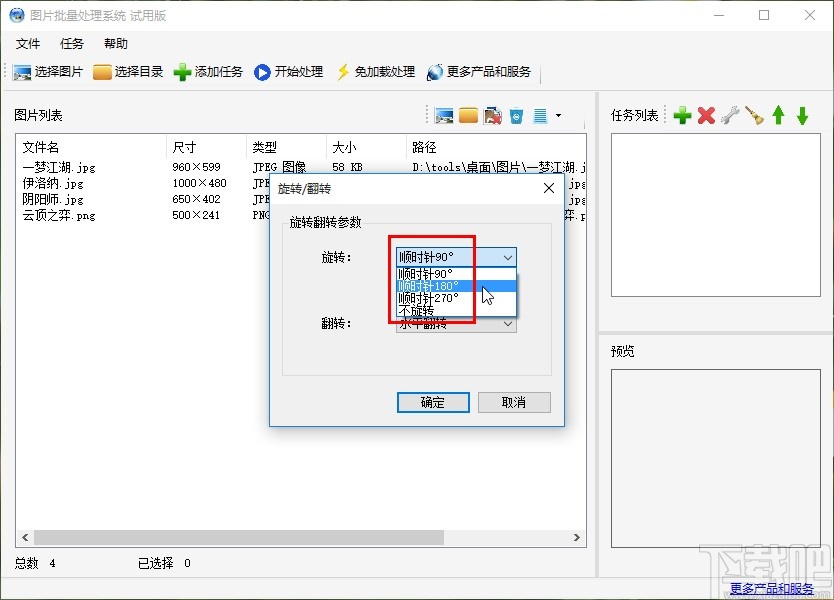Open the 翻转 flip dropdown
Viewport: 834px width, 600px height.
[507, 325]
